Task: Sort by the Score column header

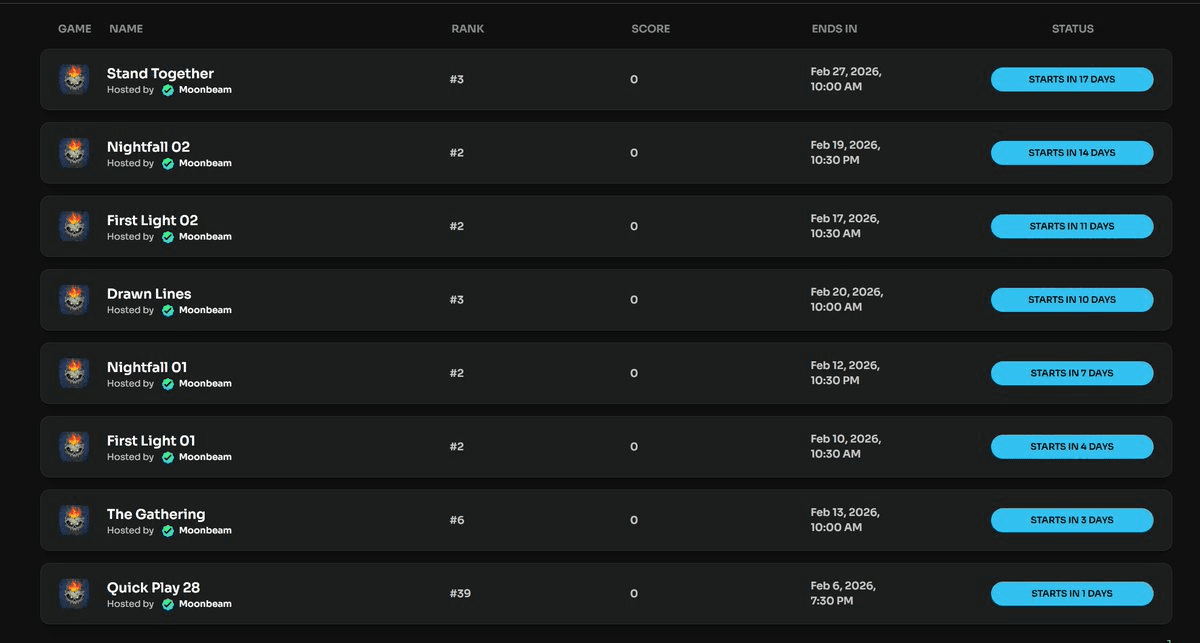Action: point(650,29)
